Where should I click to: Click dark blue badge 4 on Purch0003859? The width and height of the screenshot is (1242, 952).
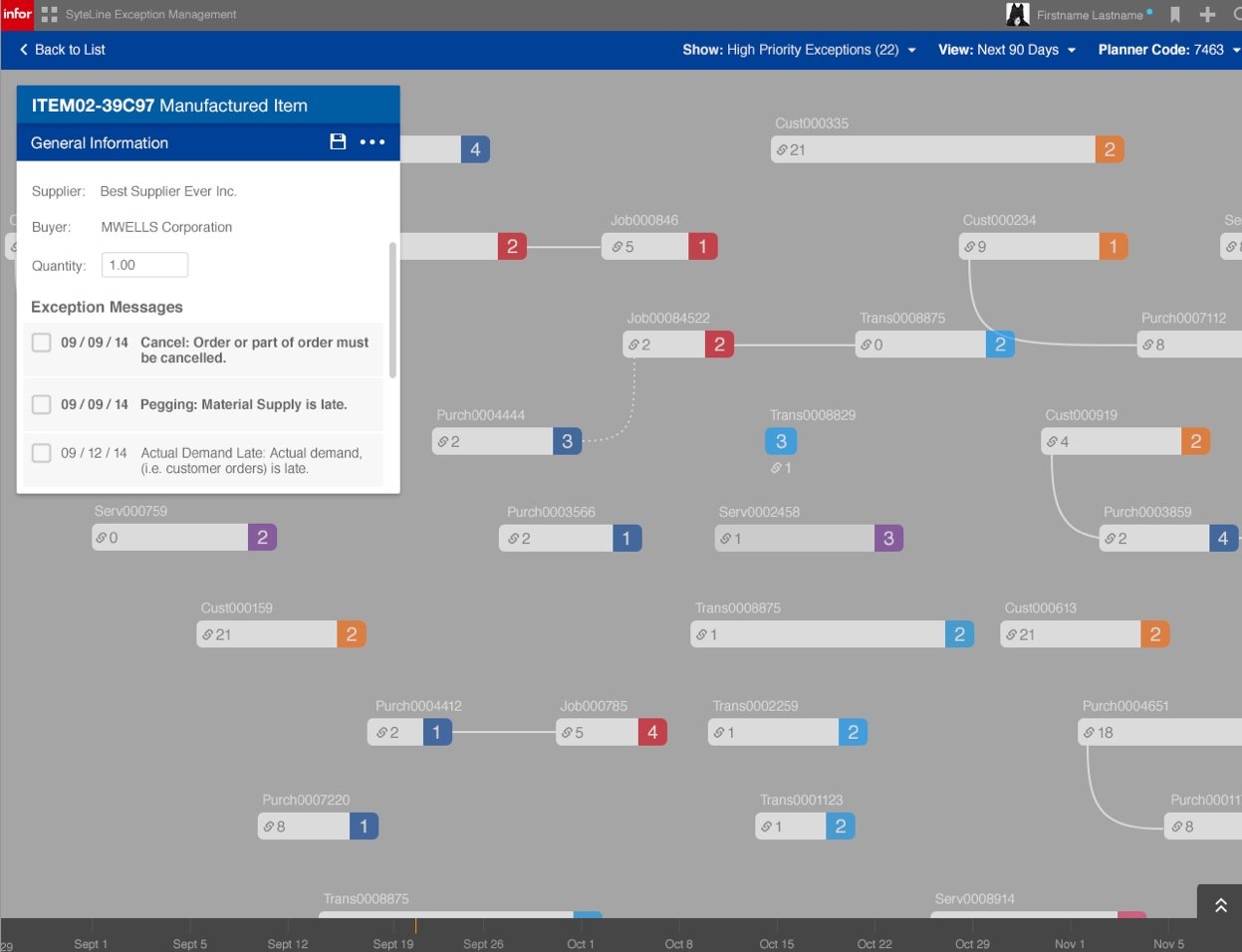coord(1224,538)
